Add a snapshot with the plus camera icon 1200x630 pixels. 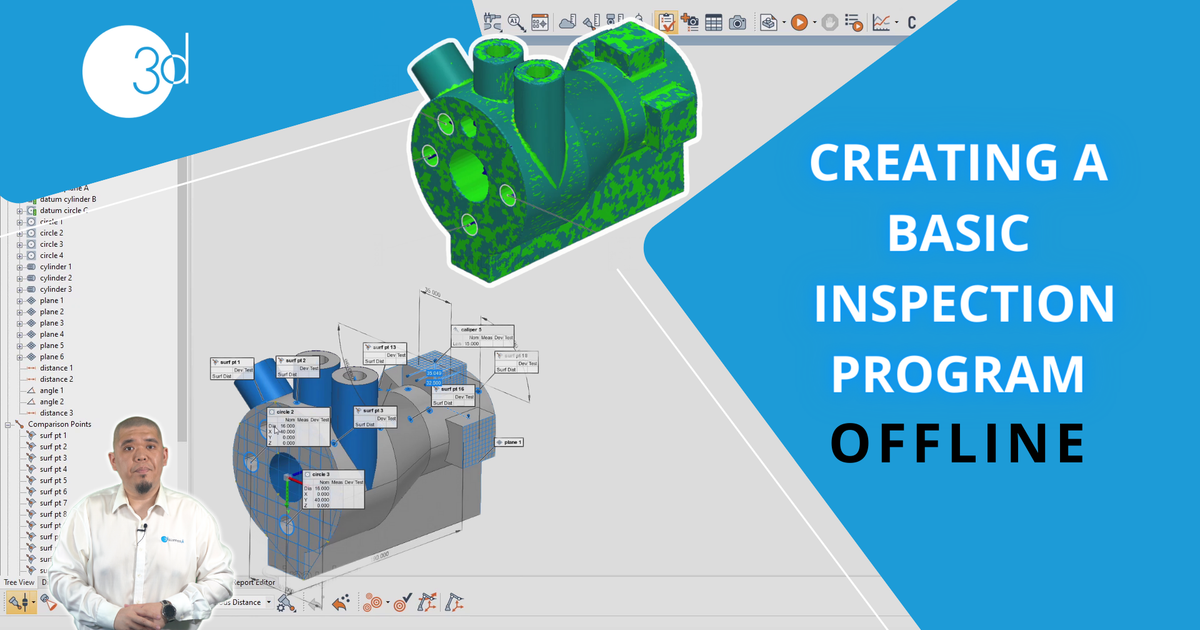click(x=690, y=21)
